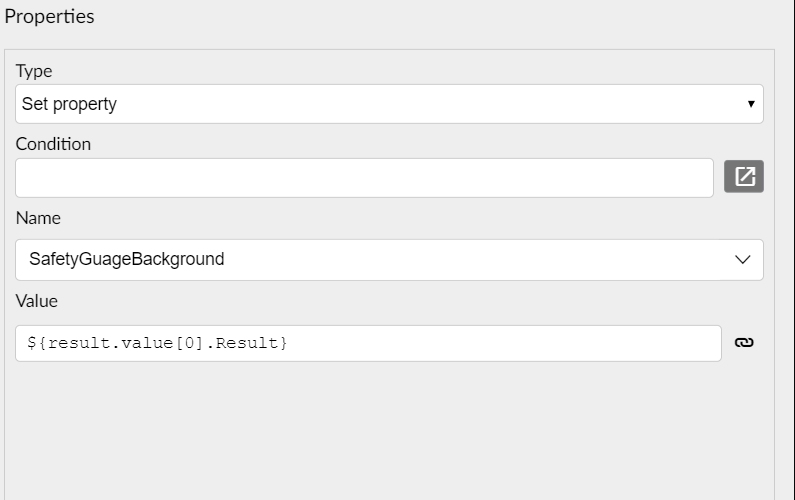Click the Value field label
The height and width of the screenshot is (500, 795).
37,301
